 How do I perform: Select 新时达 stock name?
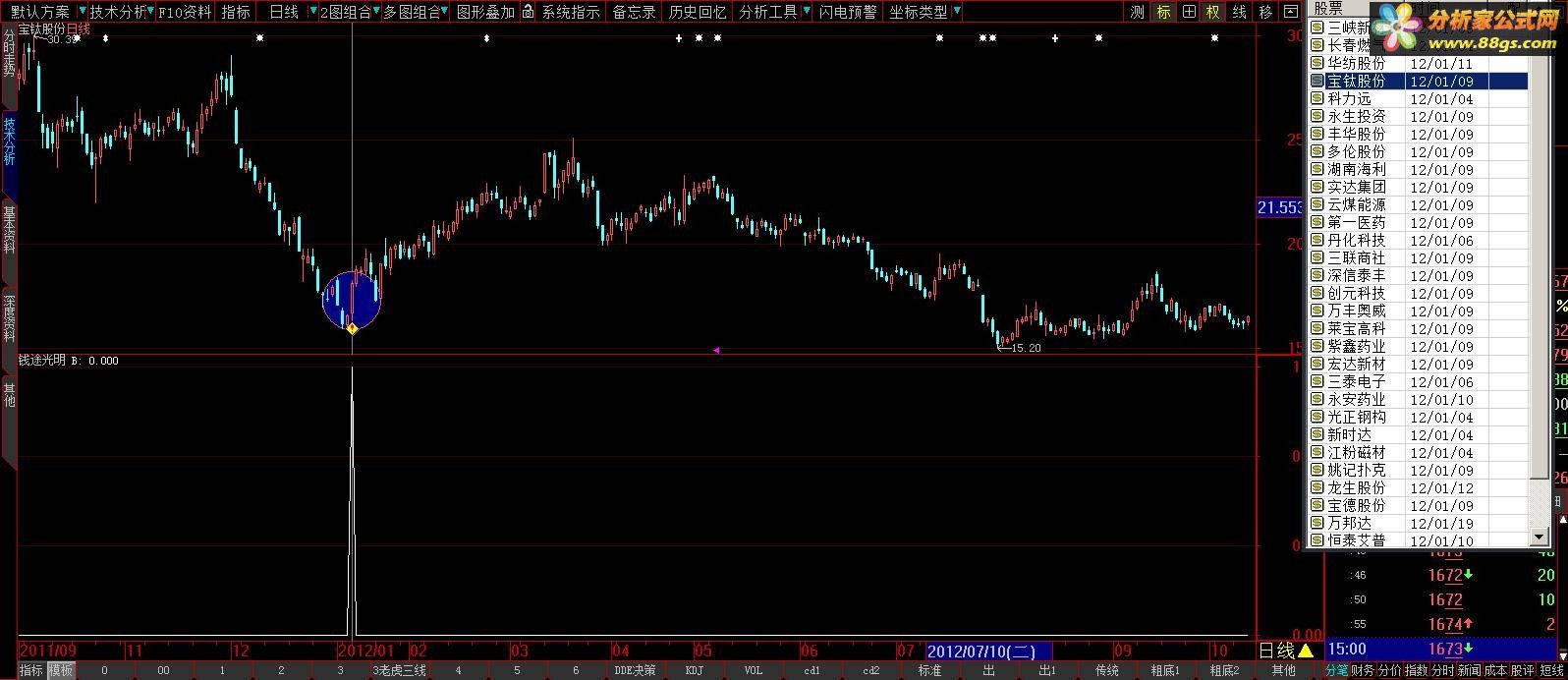point(1350,435)
